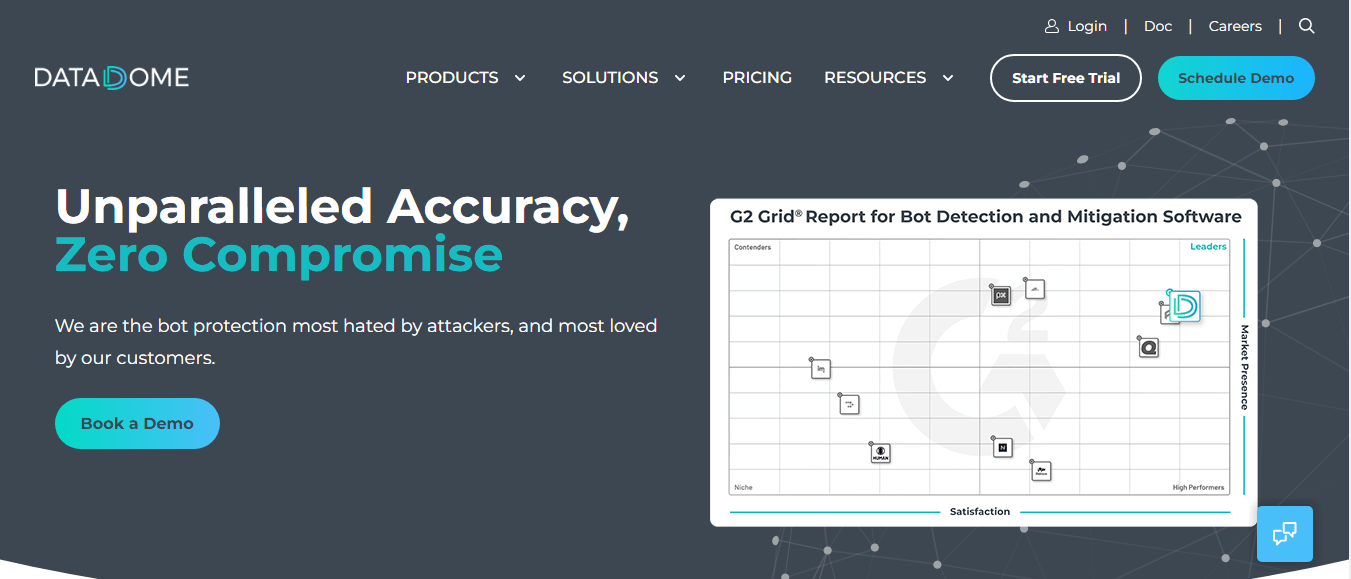Open the Careers link
1351x579 pixels.
(1235, 26)
